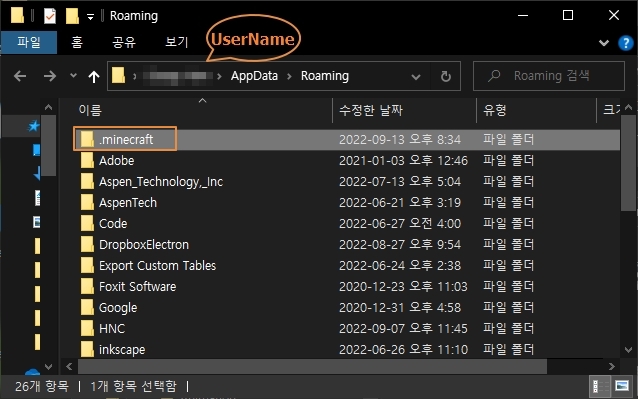This screenshot has width=638, height=399.
Task: Select the Foxit Software folder
Action: coord(138,287)
